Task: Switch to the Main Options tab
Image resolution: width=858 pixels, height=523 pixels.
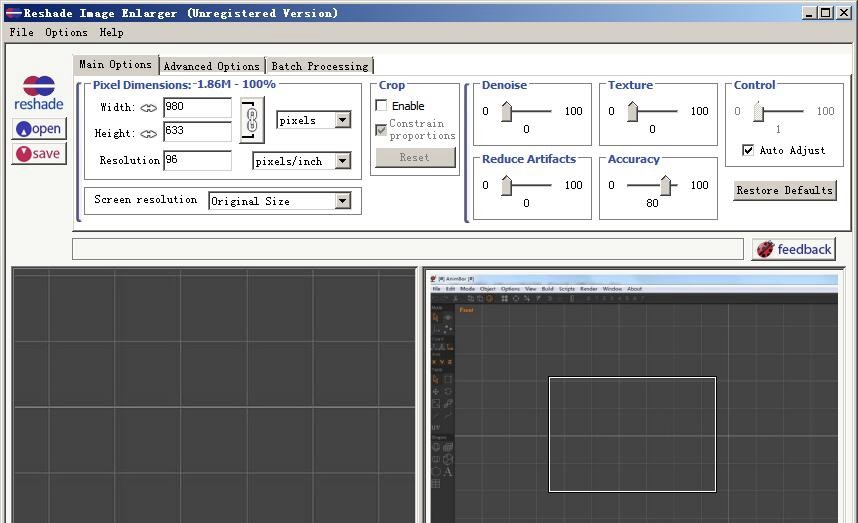Action: [115, 65]
